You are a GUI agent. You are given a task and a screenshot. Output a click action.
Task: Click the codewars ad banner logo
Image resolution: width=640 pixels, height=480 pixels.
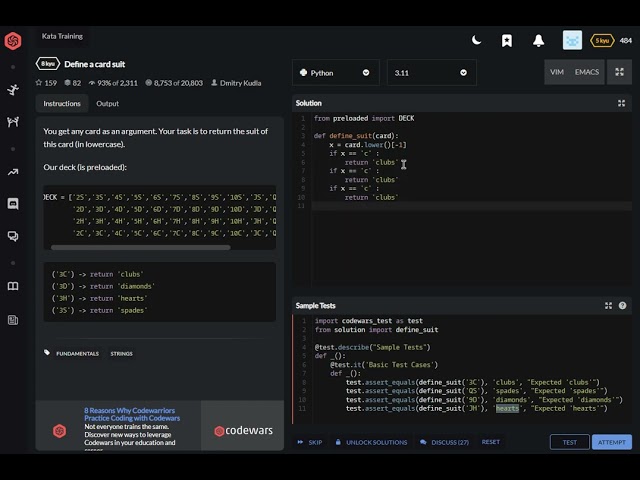(x=243, y=431)
